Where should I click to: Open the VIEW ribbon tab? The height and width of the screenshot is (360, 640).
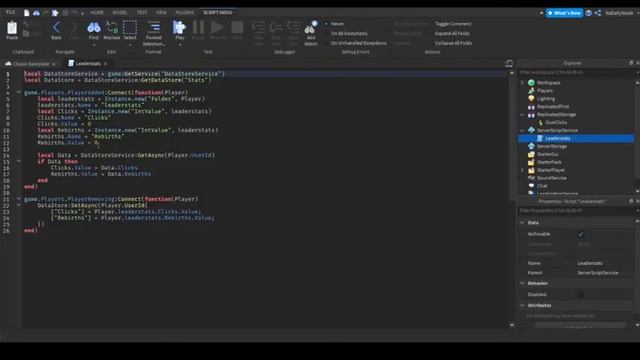click(161, 13)
